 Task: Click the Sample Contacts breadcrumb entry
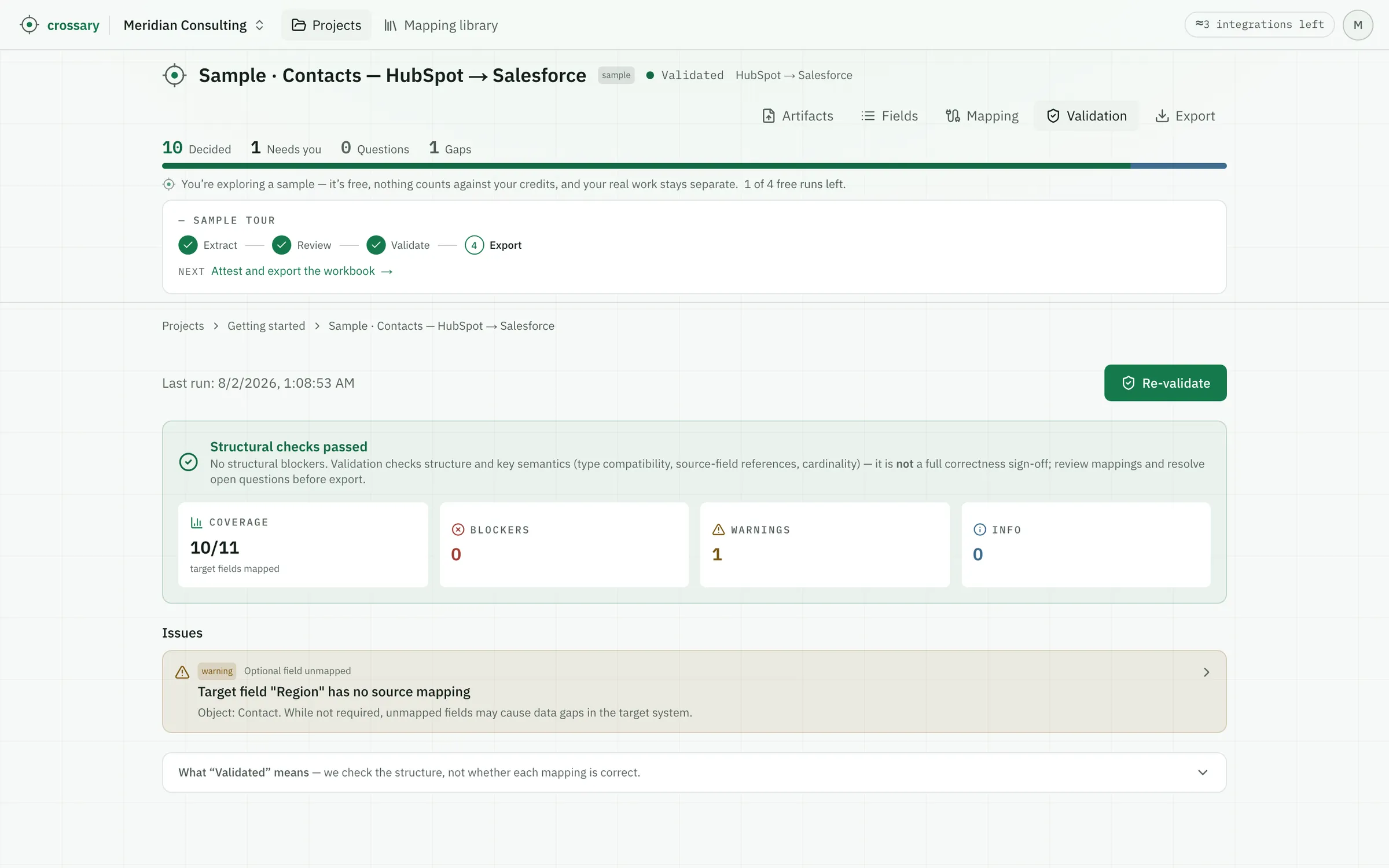tap(441, 326)
